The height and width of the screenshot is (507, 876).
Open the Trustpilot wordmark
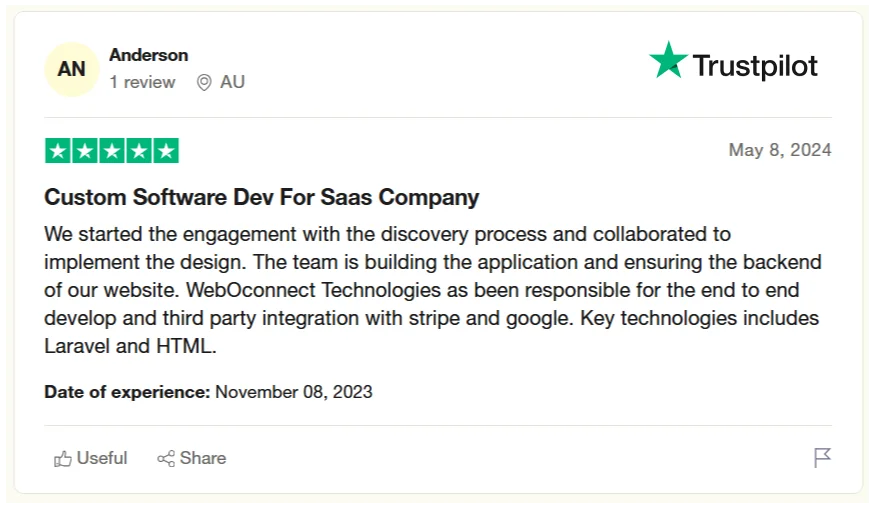[x=755, y=66]
